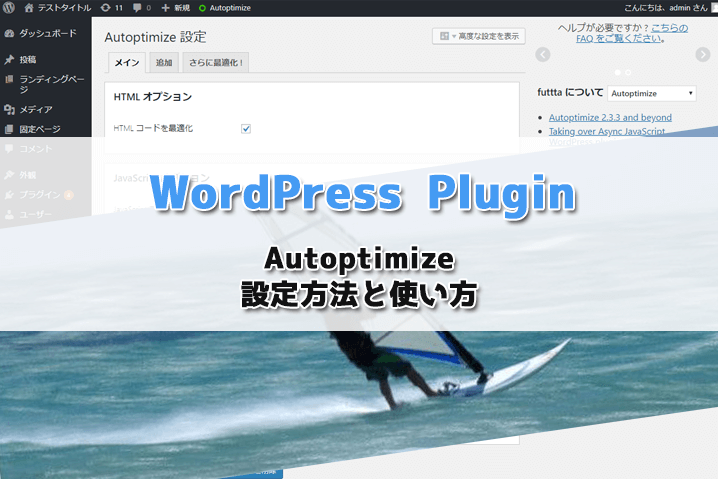Viewport: 718px width, 479px height.
Task: Open 投稿 in the sidebar
Action: pos(27,59)
